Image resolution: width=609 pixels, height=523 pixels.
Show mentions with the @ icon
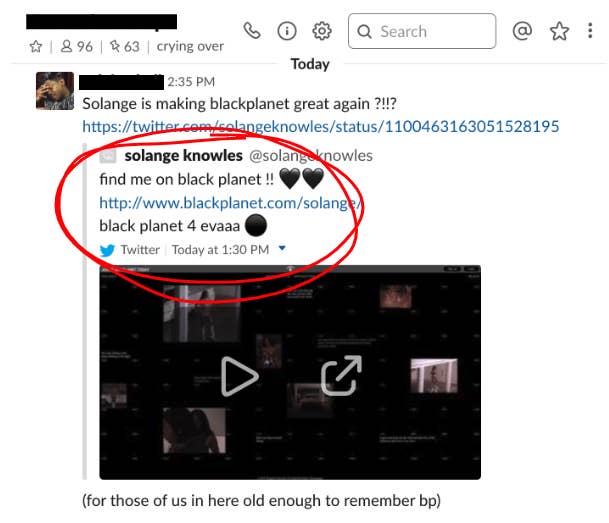[522, 31]
